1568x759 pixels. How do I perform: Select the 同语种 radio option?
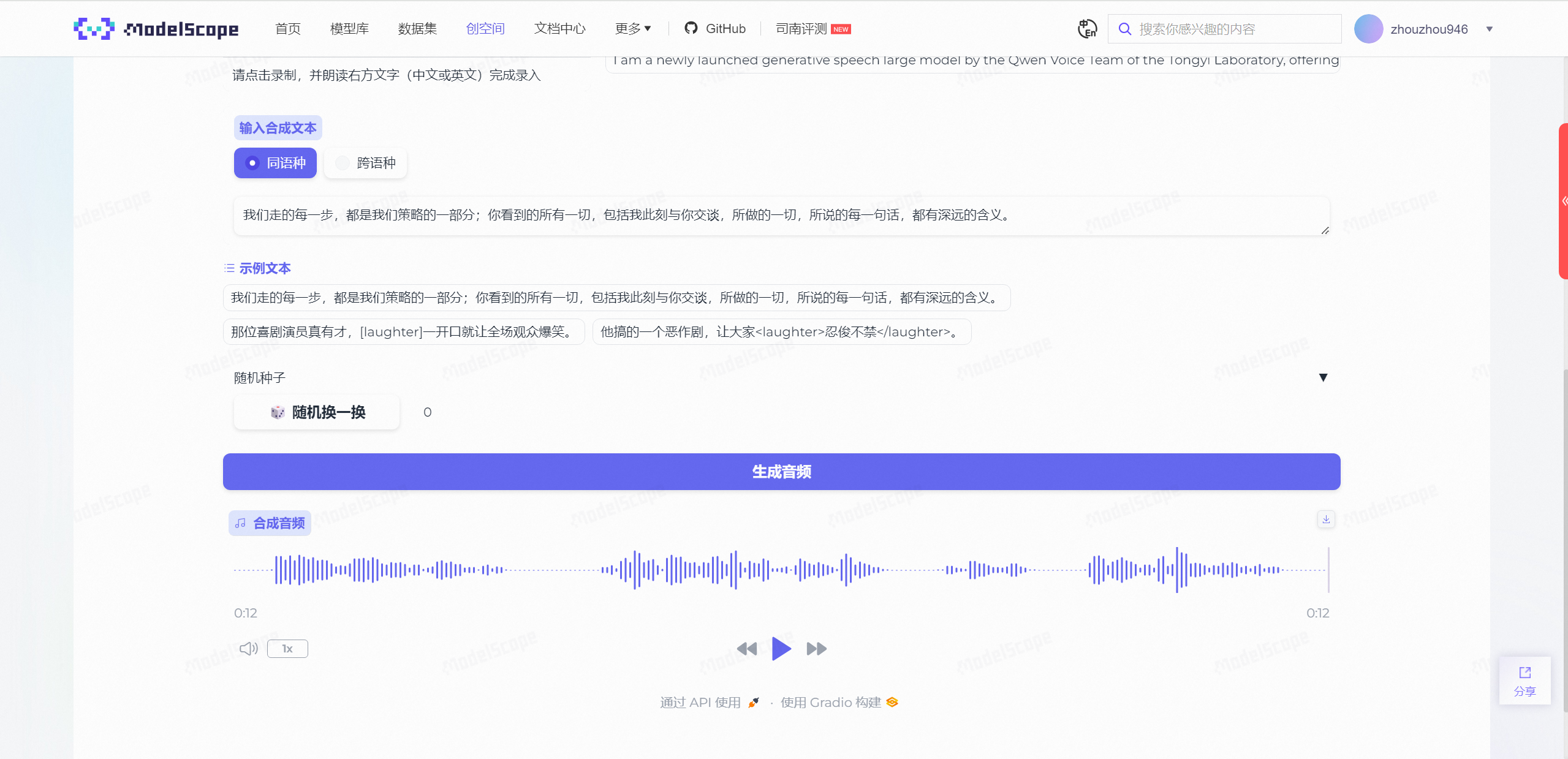pyautogui.click(x=275, y=162)
